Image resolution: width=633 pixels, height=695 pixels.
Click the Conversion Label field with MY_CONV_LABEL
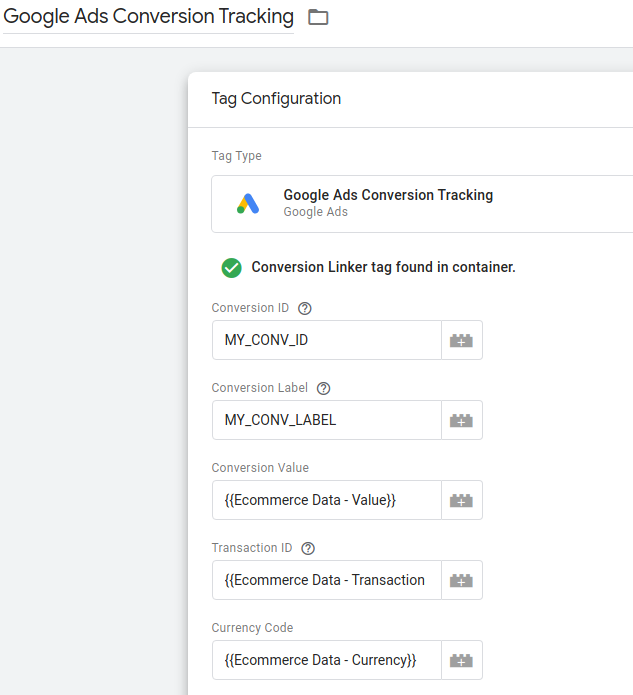(x=326, y=420)
